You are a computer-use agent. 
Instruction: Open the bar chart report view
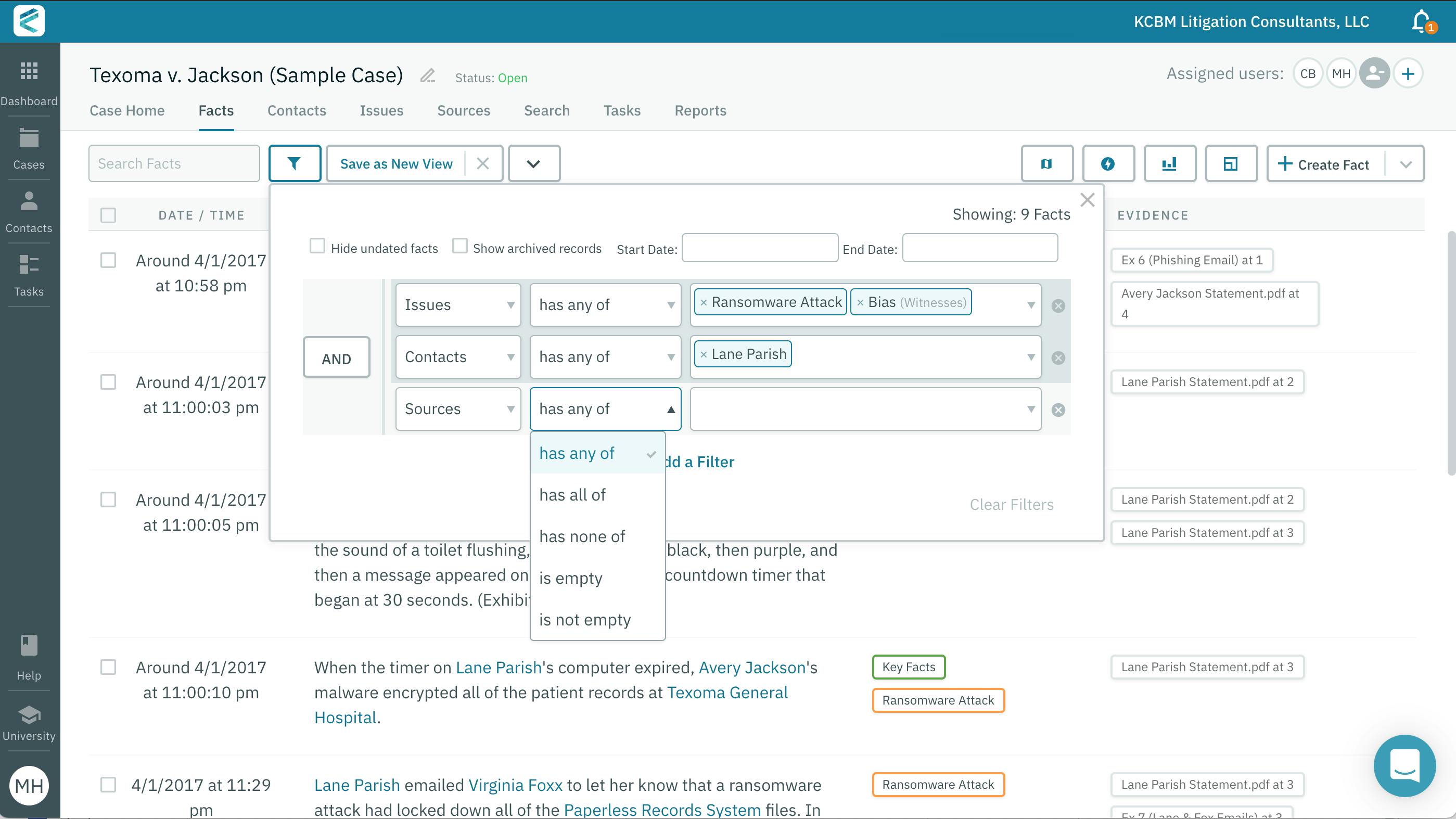click(1170, 163)
